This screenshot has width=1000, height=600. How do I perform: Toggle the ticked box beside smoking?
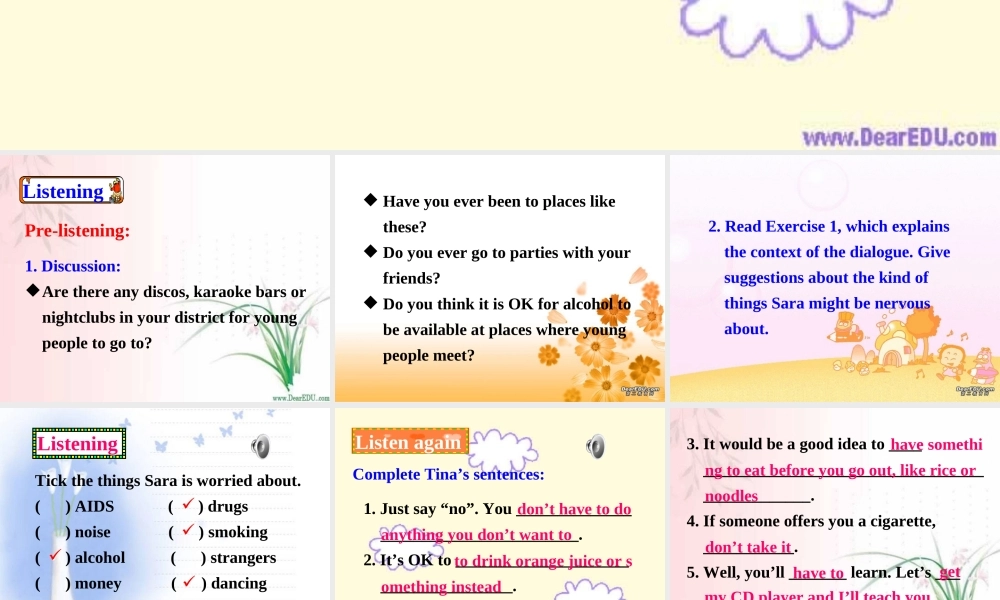click(x=186, y=532)
